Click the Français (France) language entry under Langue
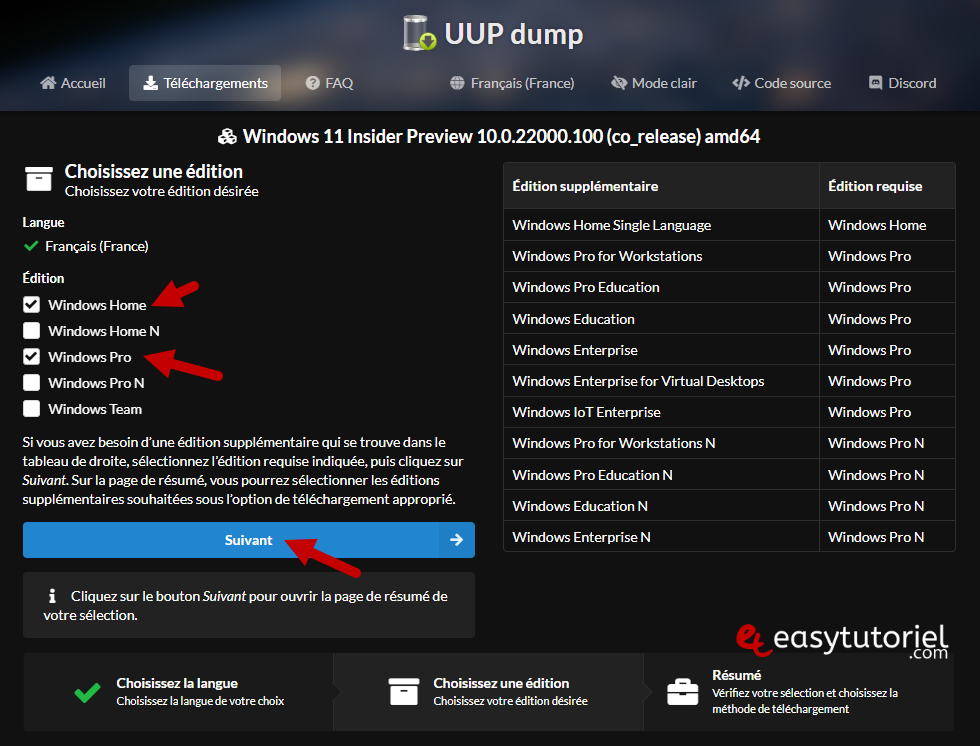The width and height of the screenshot is (980, 746). click(97, 246)
